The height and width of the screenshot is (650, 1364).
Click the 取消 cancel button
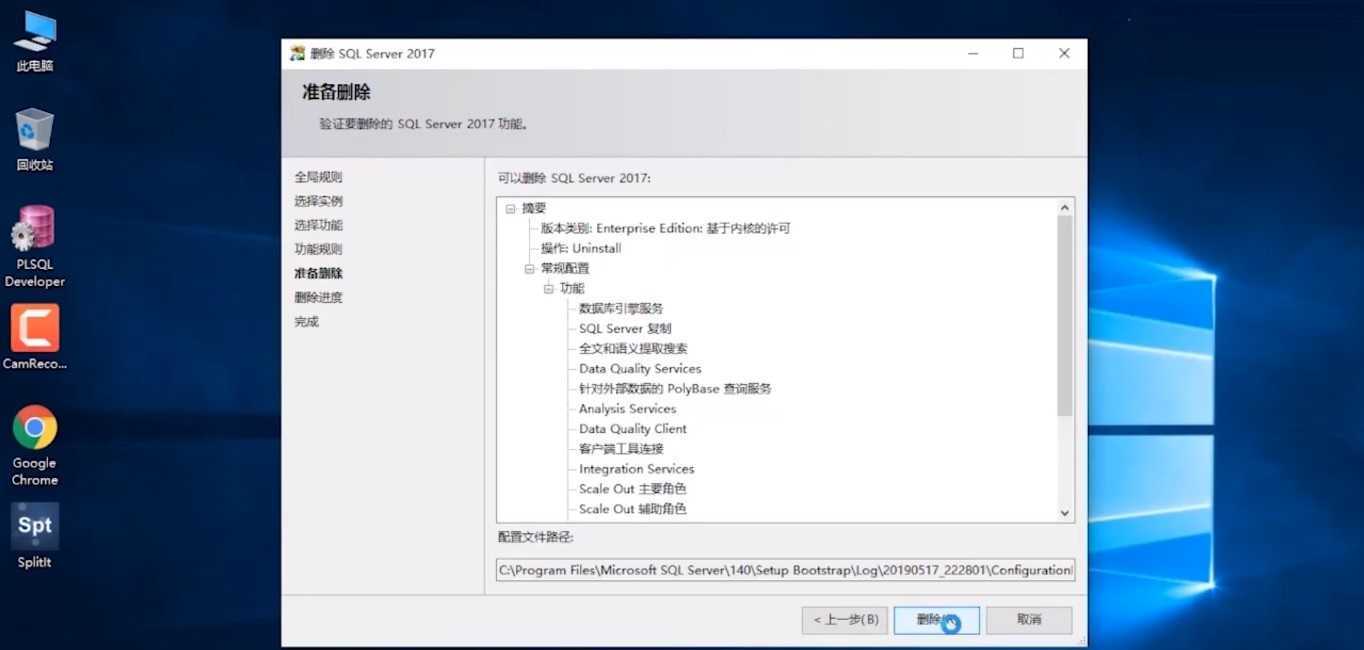(1029, 620)
